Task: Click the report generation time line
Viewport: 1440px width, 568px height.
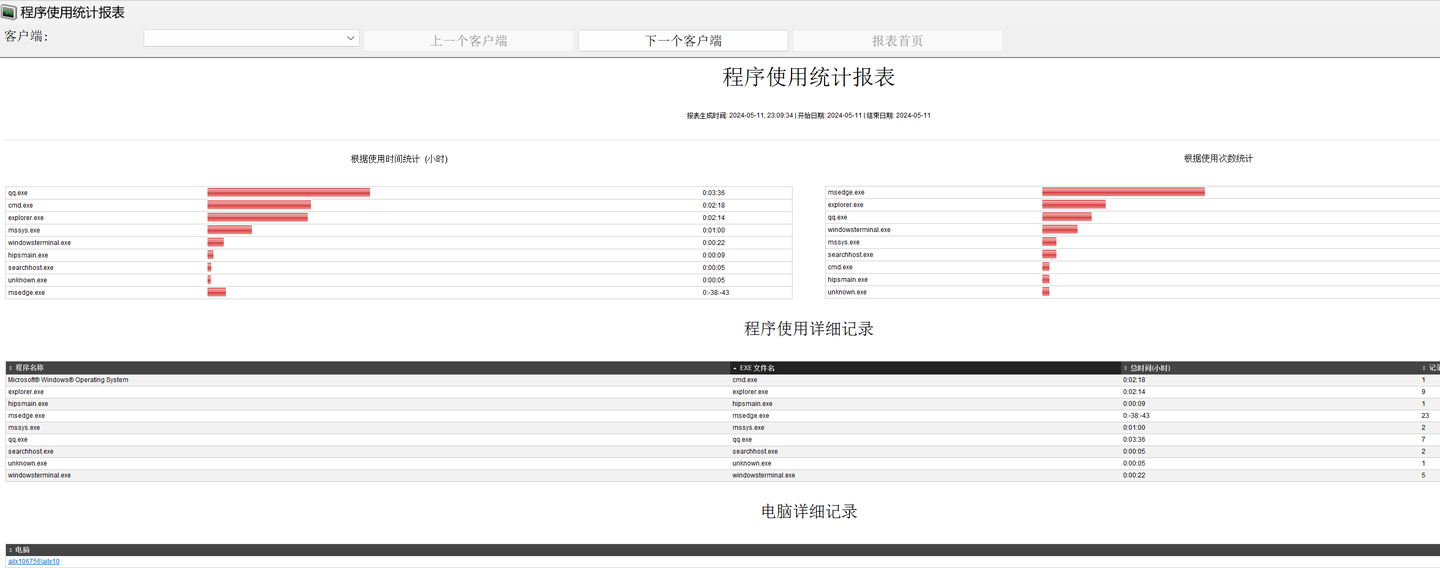Action: 809,116
